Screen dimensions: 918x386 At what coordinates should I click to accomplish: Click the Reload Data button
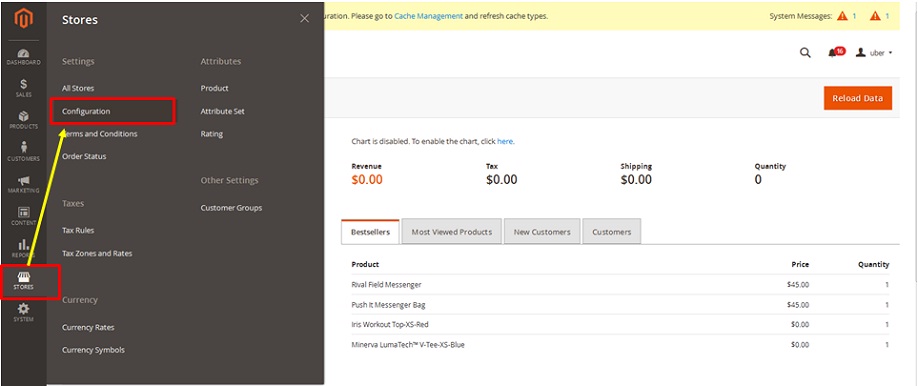coord(858,98)
